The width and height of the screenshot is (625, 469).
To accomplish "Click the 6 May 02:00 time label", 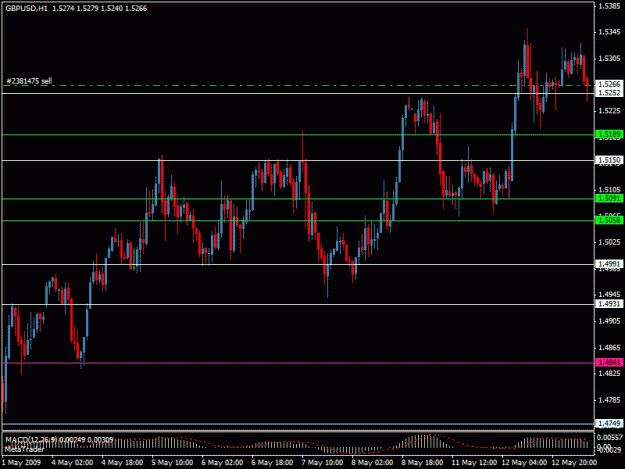I will 222,463.
